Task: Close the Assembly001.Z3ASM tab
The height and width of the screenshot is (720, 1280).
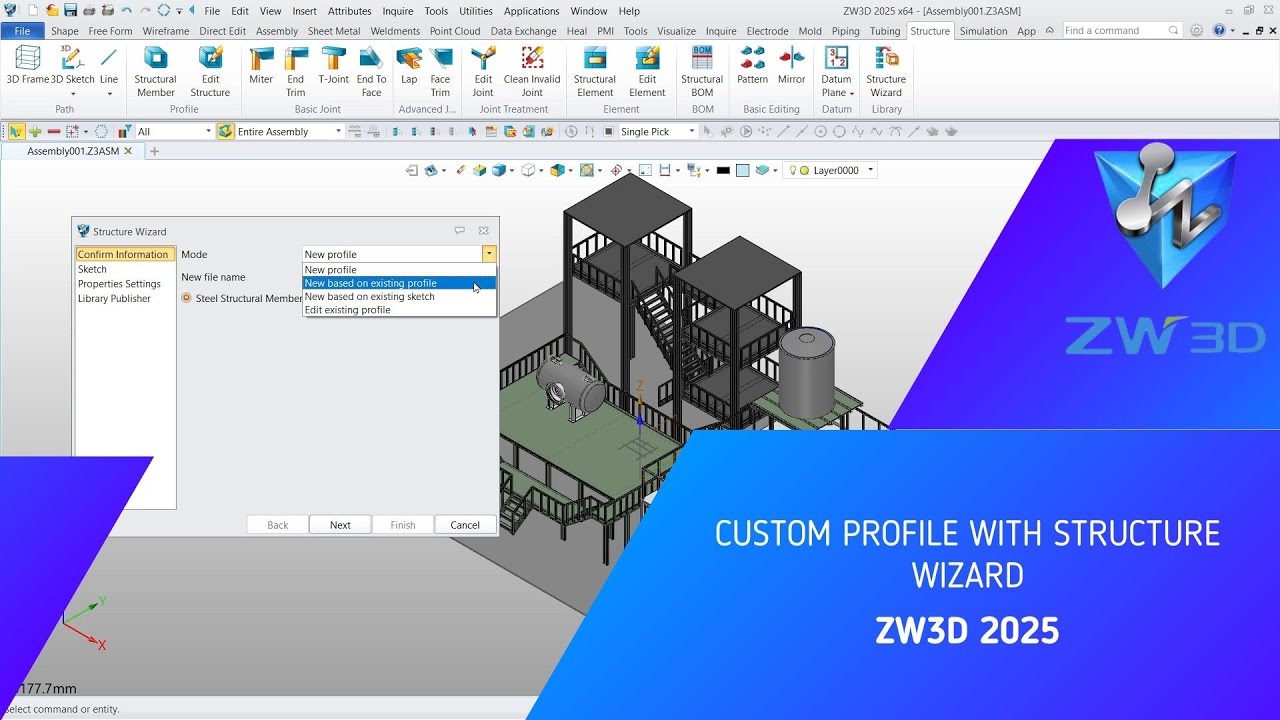Action: 128,151
